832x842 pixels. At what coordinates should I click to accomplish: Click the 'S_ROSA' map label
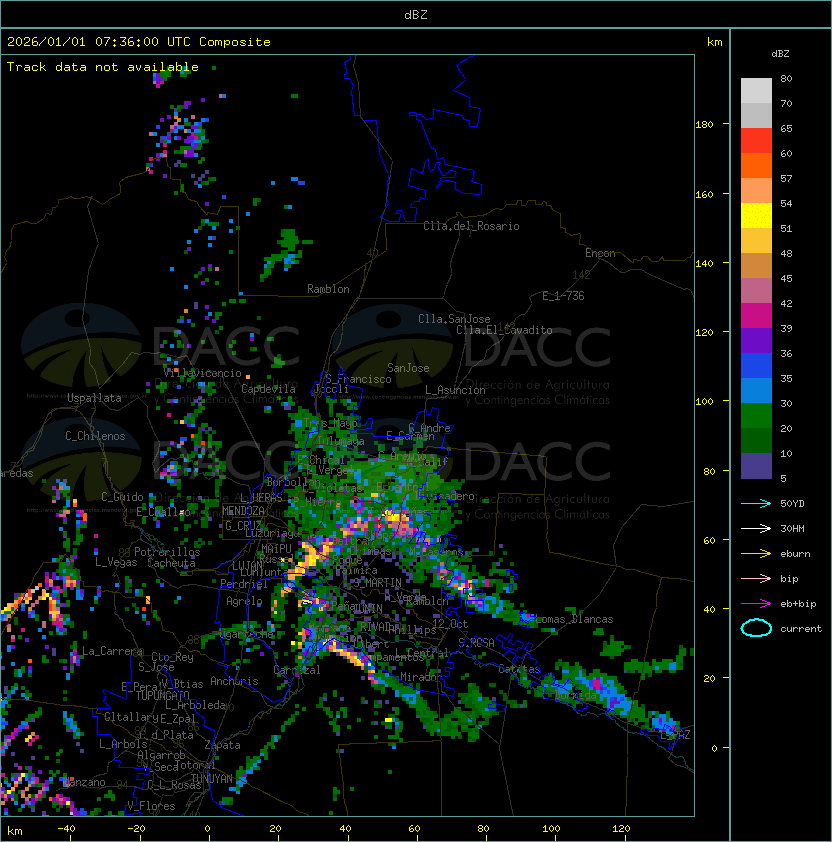476,642
